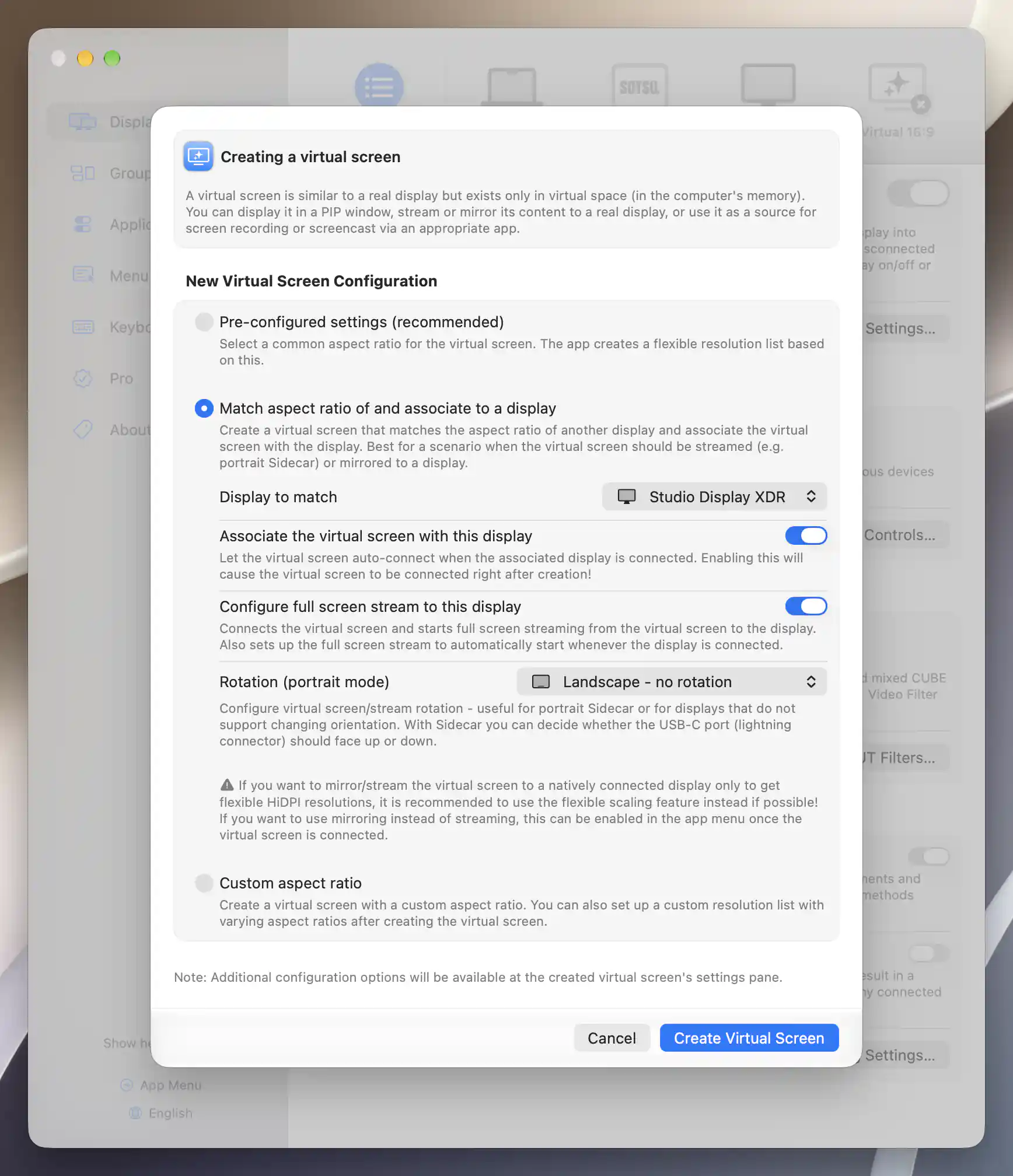Viewport: 1013px width, 1176px height.
Task: Click the external monitor toolbar icon
Action: tap(768, 85)
